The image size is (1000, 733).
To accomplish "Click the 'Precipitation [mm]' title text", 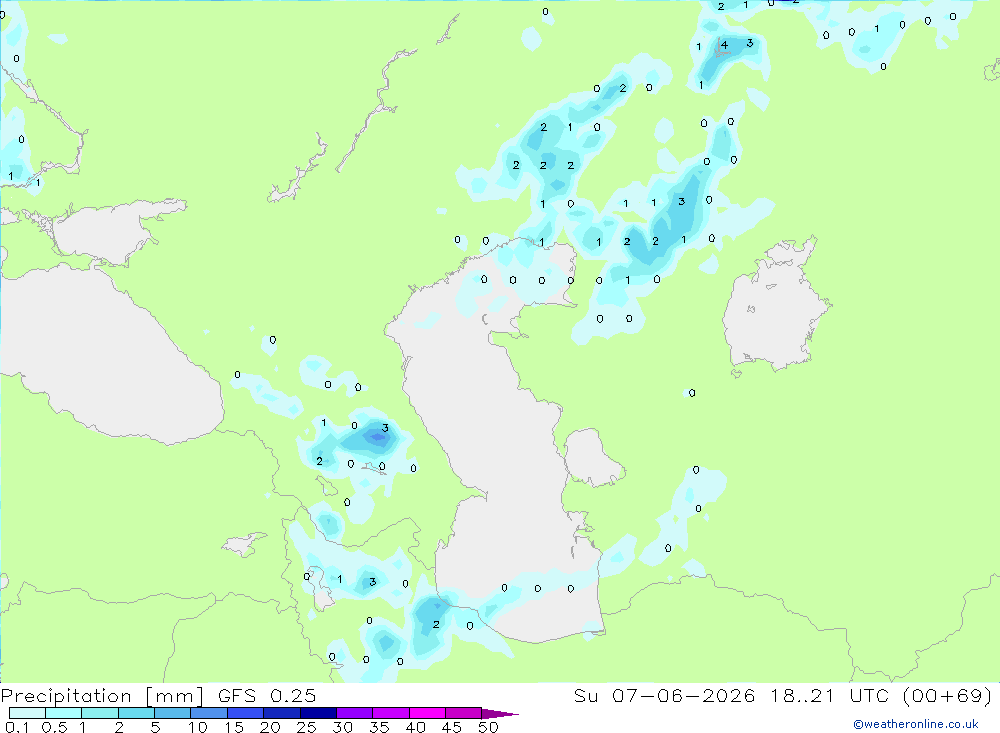I will [x=102, y=696].
